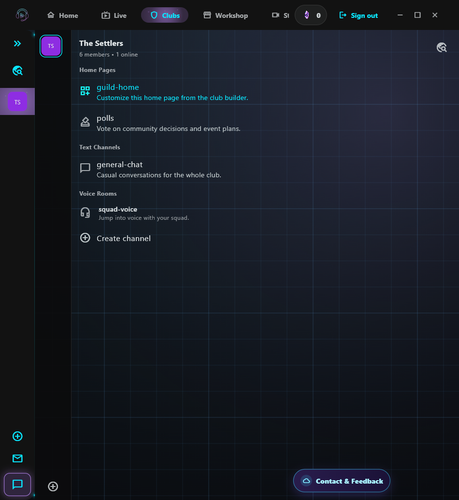Click the The Settlers club title
Image resolution: width=459 pixels, height=500 pixels.
(101, 43)
